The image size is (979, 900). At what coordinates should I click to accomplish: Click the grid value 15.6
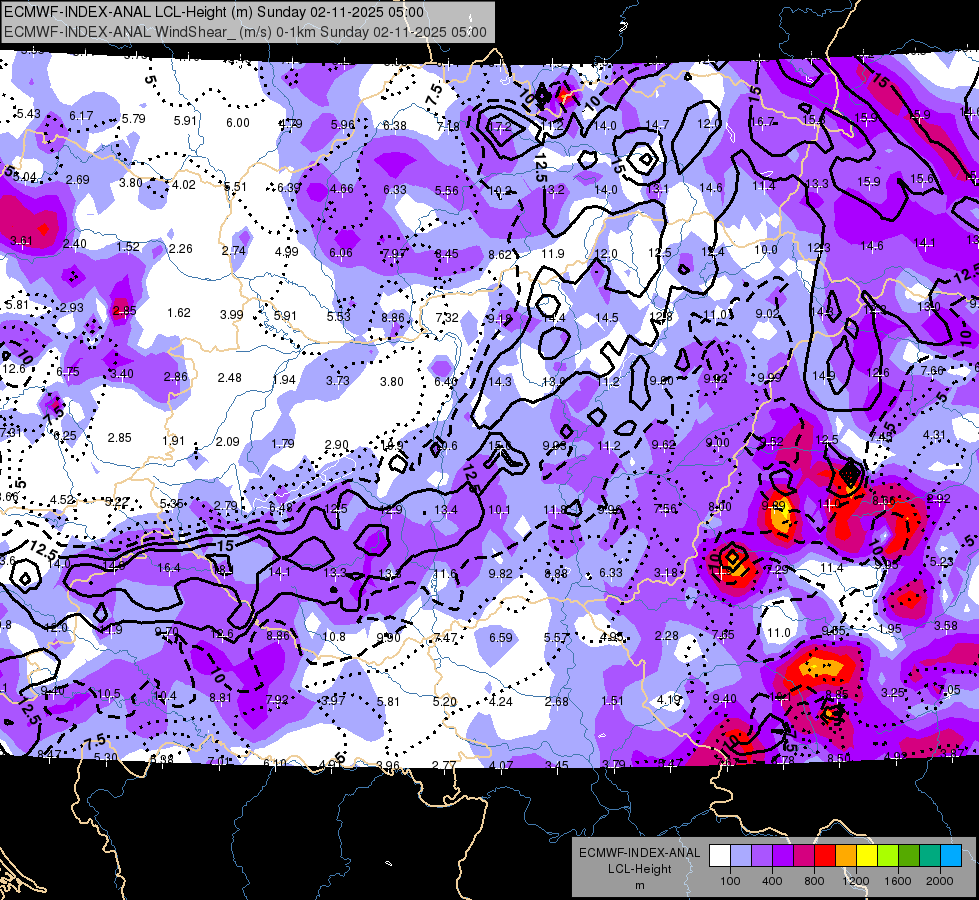pyautogui.click(x=922, y=179)
